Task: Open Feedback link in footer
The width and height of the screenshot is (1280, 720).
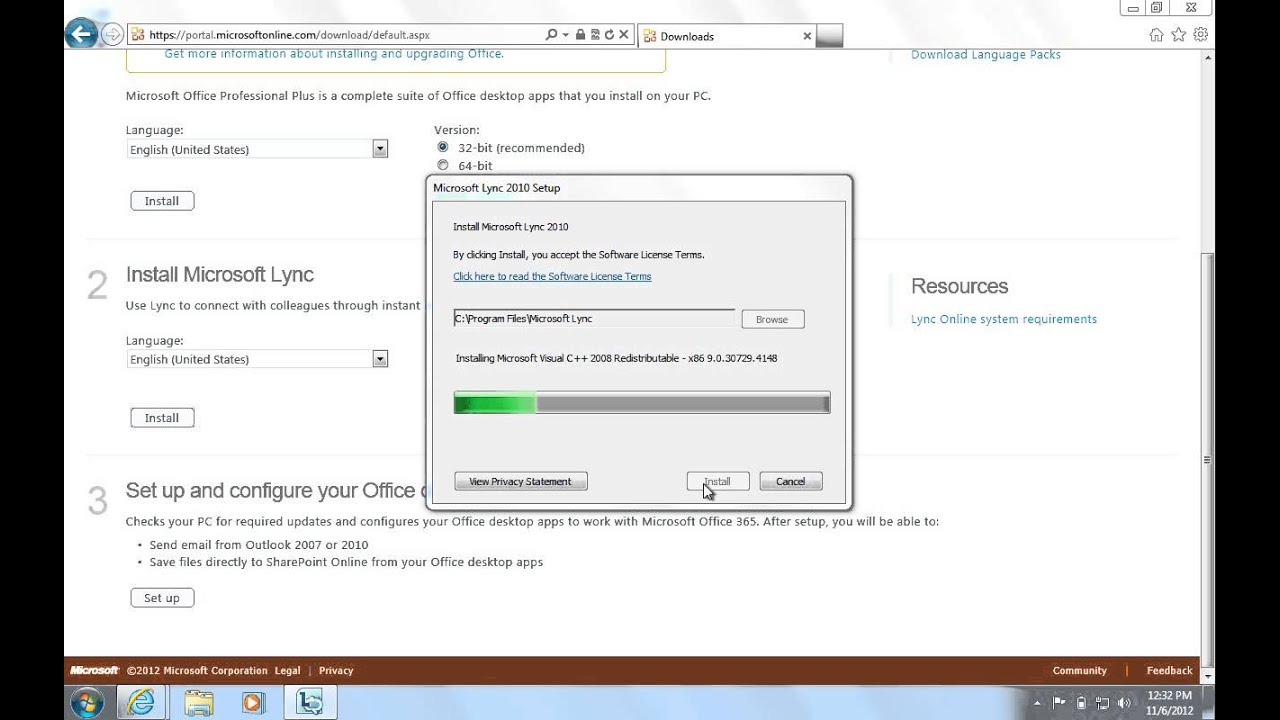Action: [1170, 670]
